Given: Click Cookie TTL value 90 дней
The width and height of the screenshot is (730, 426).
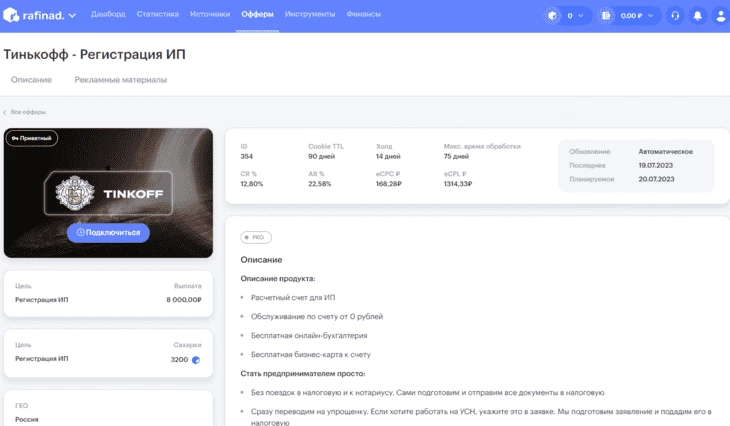Looking at the screenshot, I should tap(321, 156).
